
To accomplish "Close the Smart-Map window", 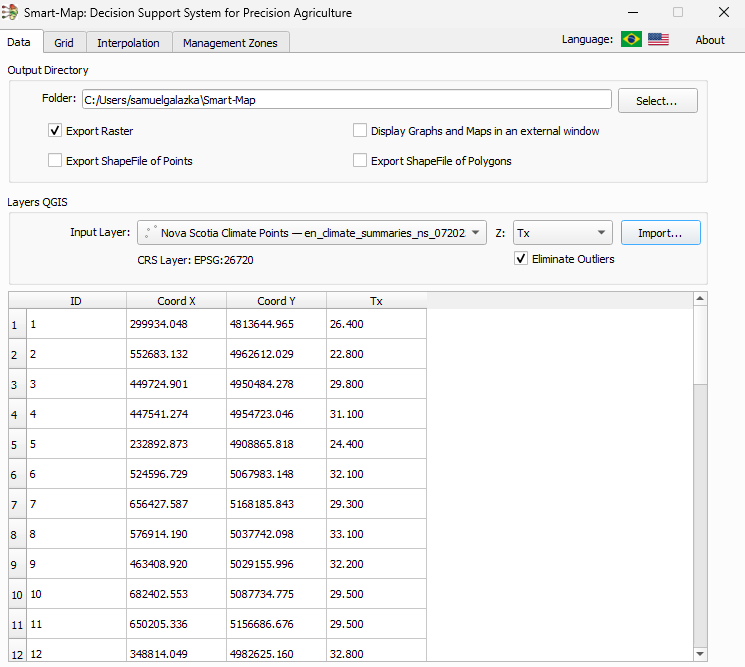I will 723,13.
